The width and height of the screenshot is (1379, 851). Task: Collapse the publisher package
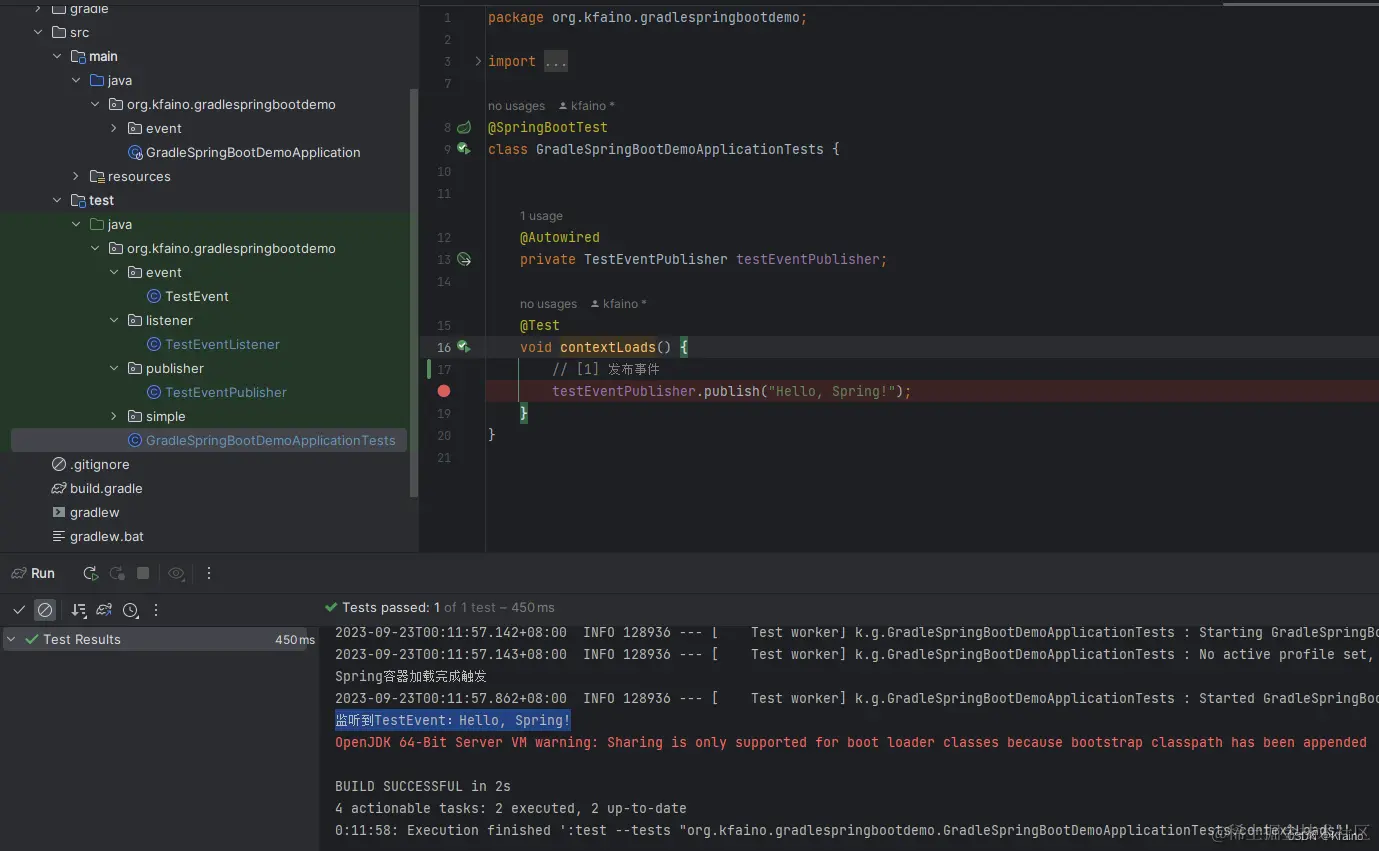[x=114, y=368]
